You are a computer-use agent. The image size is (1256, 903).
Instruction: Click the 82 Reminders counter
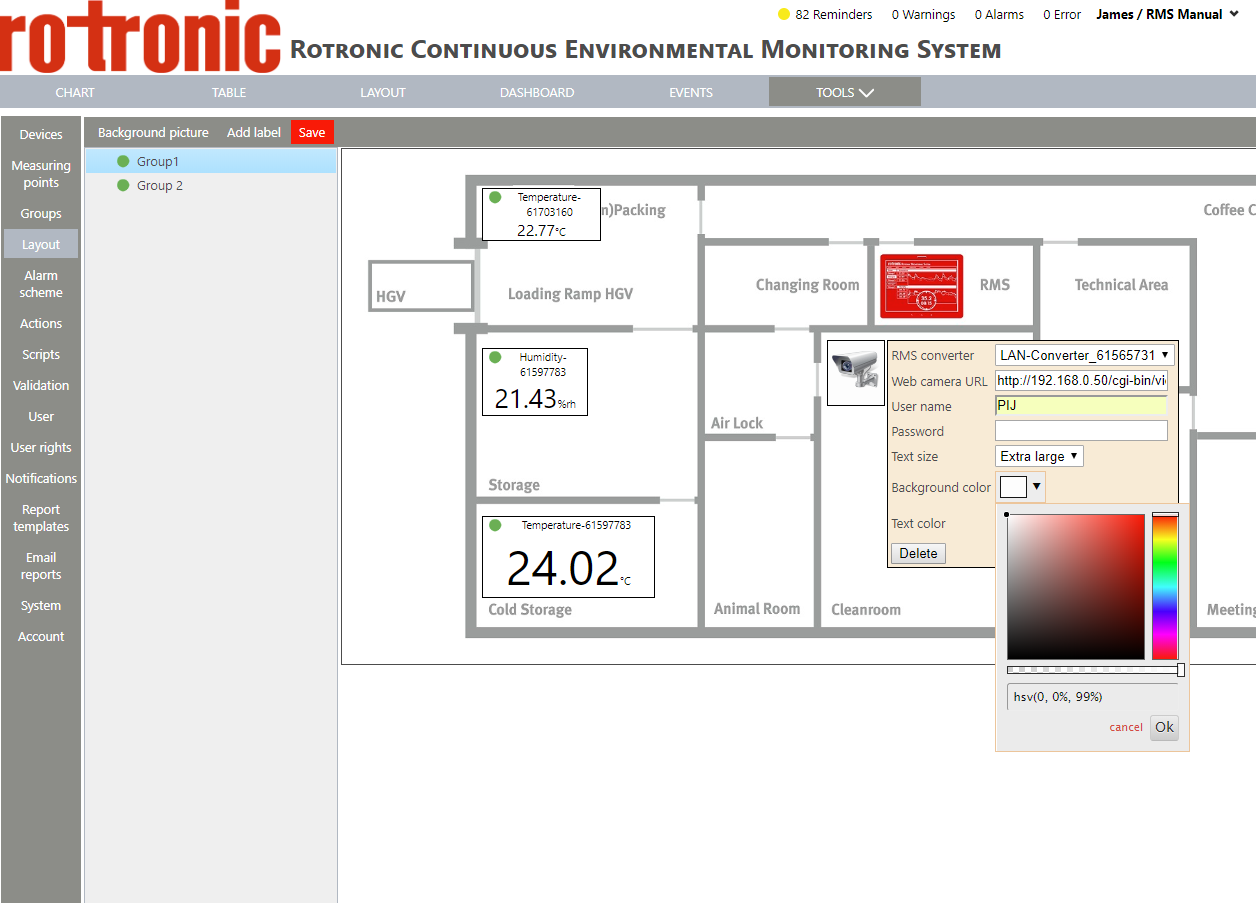pyautogui.click(x=833, y=14)
